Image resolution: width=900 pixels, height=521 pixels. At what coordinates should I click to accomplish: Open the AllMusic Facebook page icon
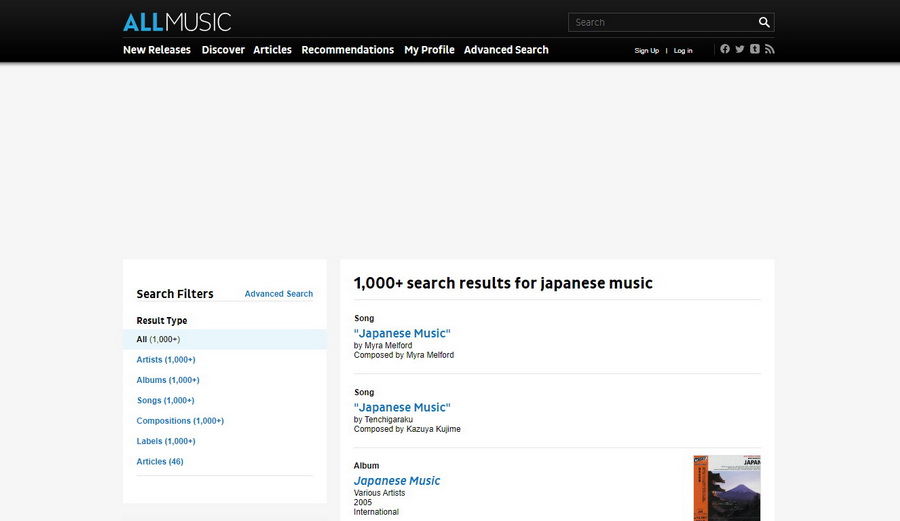(x=725, y=49)
